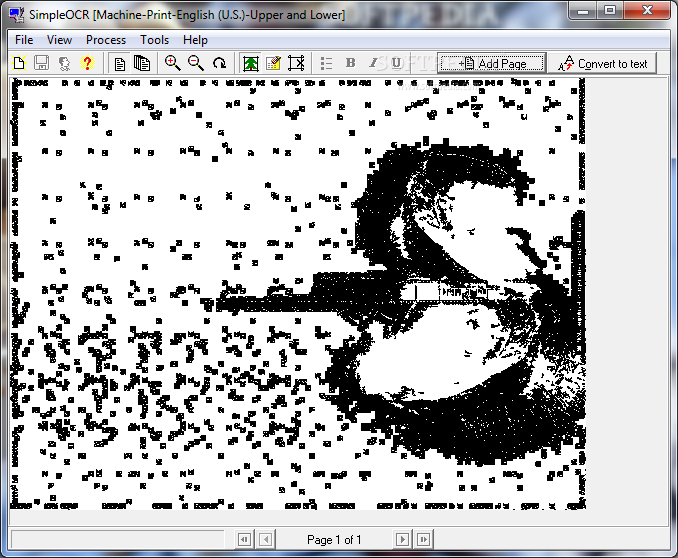The height and width of the screenshot is (558, 678).
Task: Rotate the page with the rotate arrow icon
Action: tap(220, 63)
